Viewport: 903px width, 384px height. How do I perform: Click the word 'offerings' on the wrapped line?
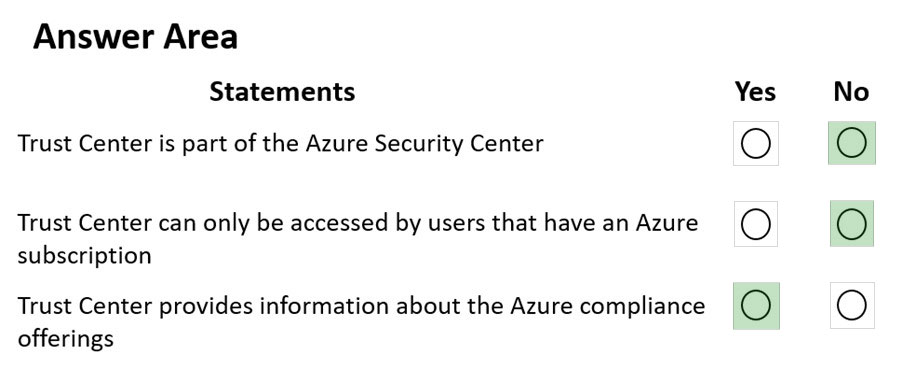pos(66,339)
